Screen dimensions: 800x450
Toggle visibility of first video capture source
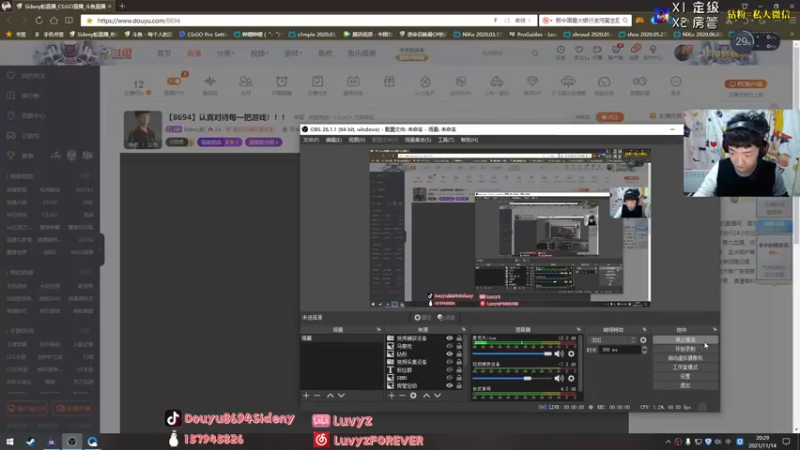point(449,338)
